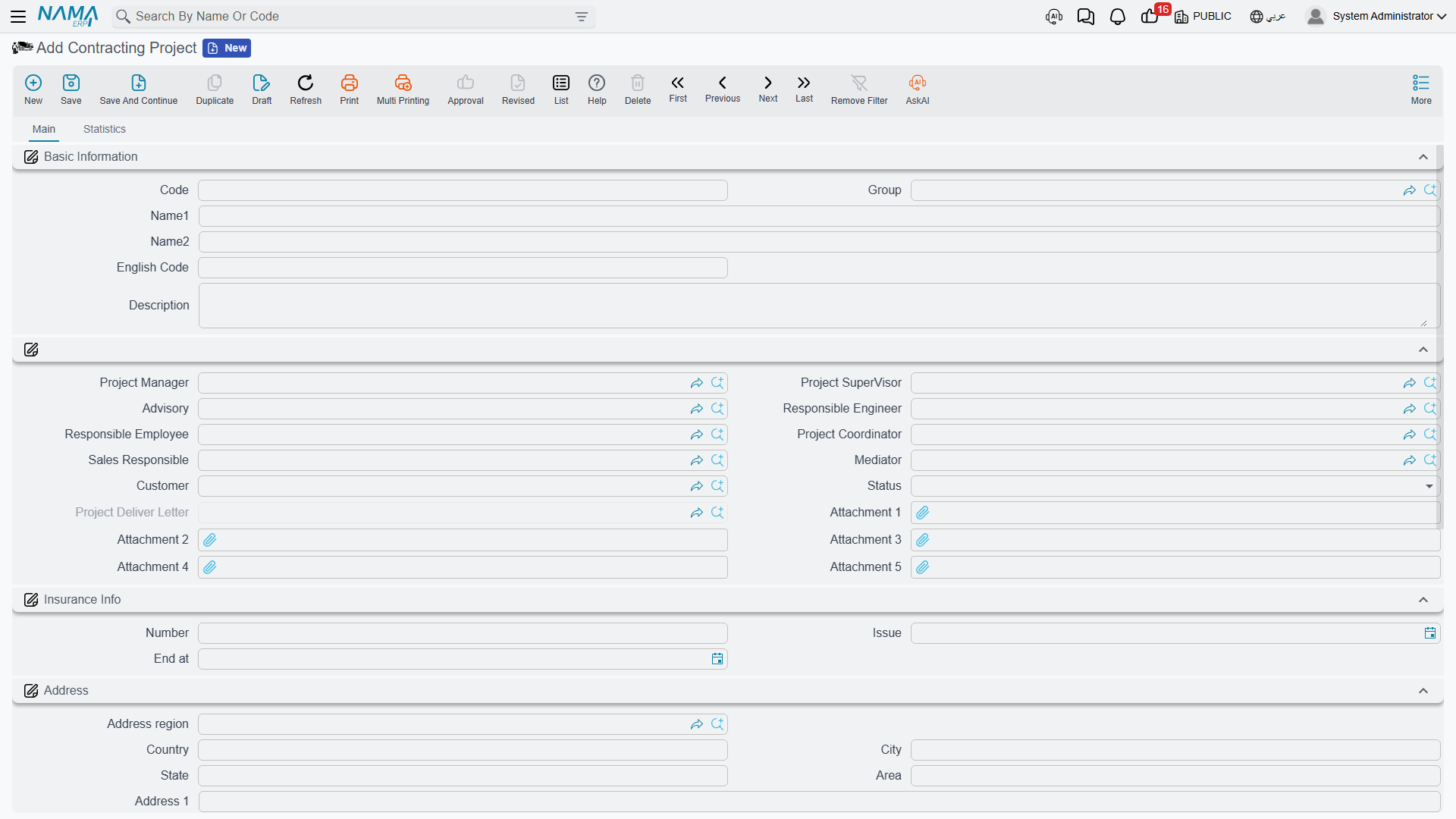Attach file to Attachment 5

pos(923,567)
